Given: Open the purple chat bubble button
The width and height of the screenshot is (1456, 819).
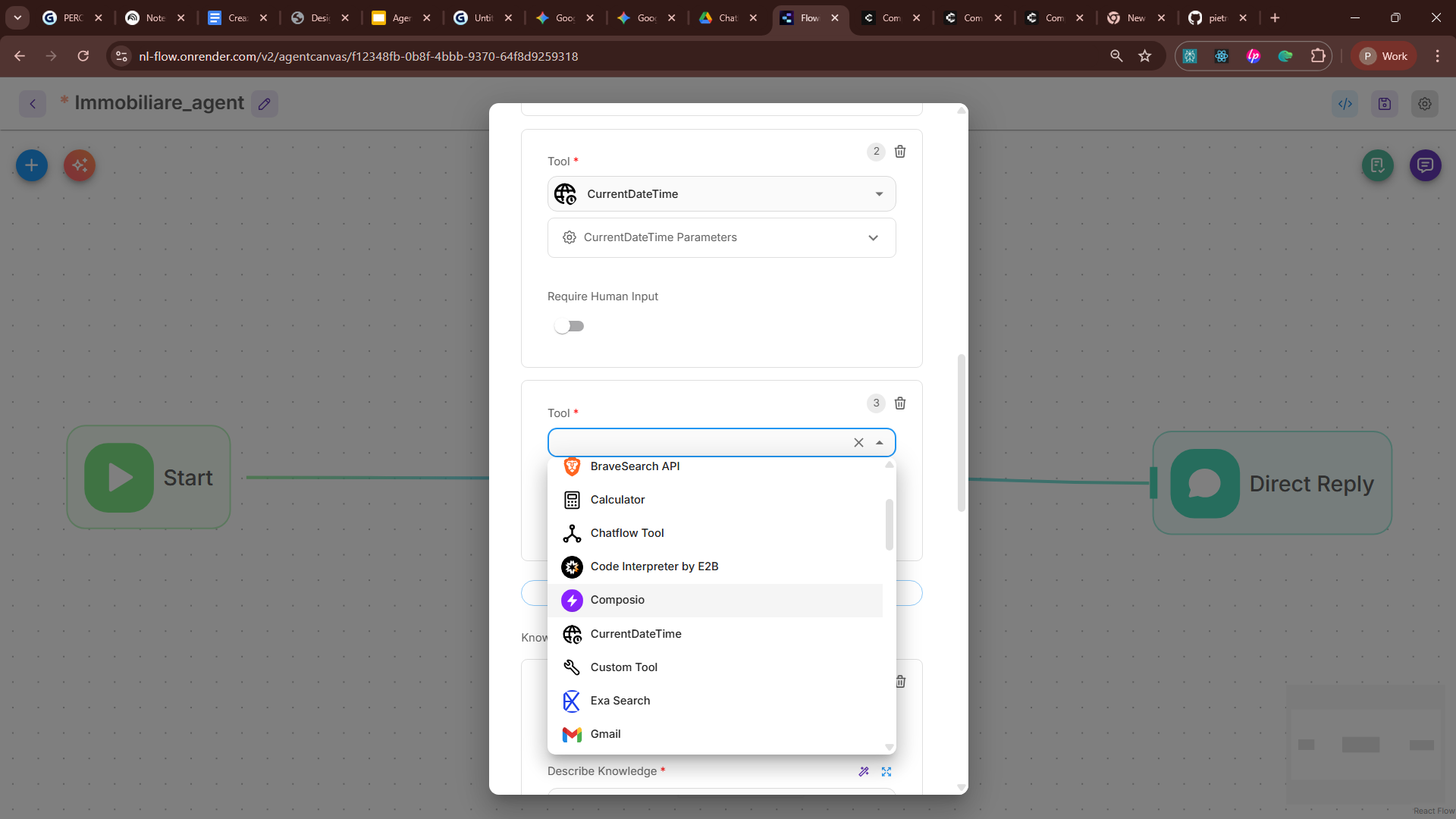Looking at the screenshot, I should pyautogui.click(x=1425, y=165).
